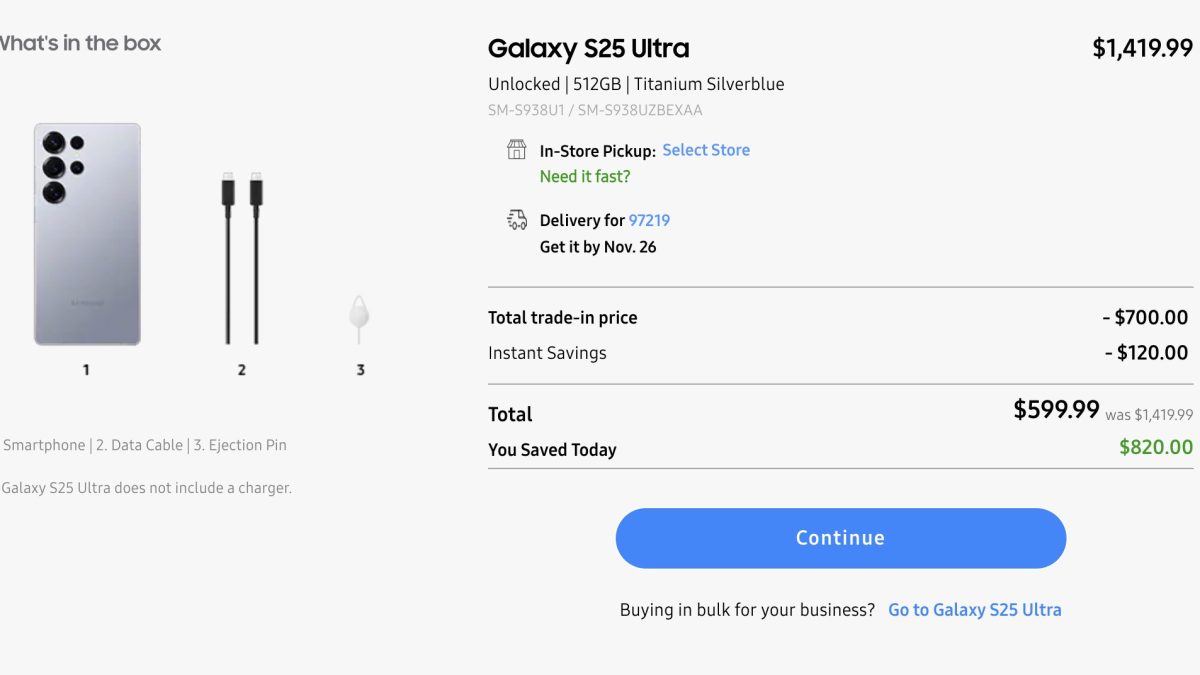Click the Instant Savings label

547,353
